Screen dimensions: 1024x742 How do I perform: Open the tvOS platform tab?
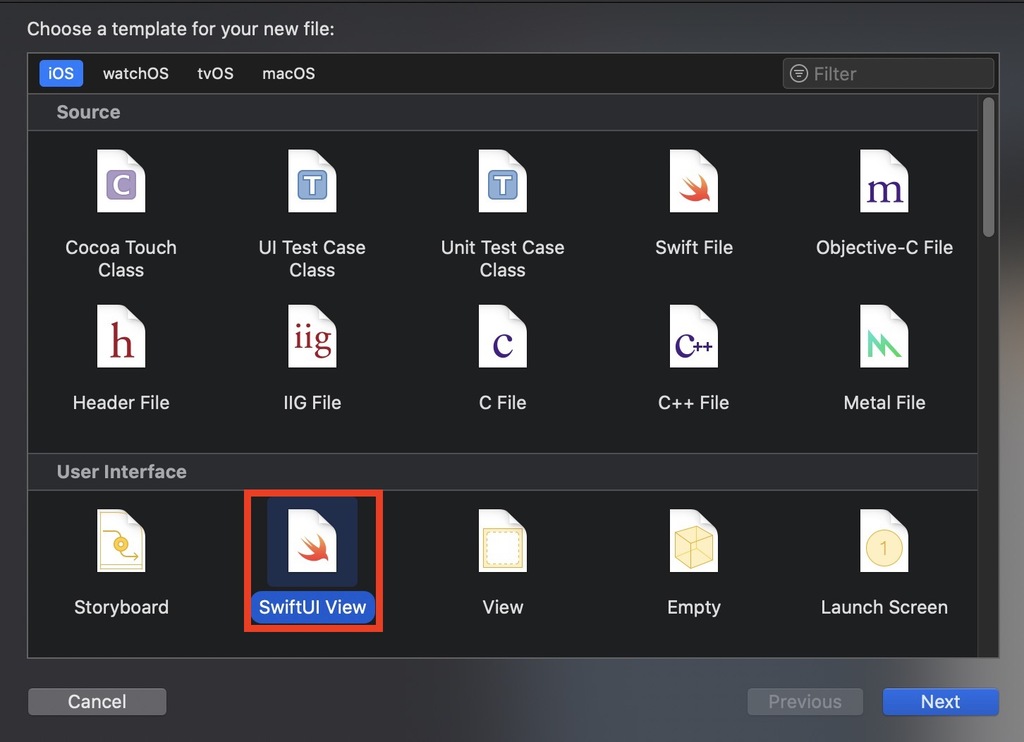(216, 73)
